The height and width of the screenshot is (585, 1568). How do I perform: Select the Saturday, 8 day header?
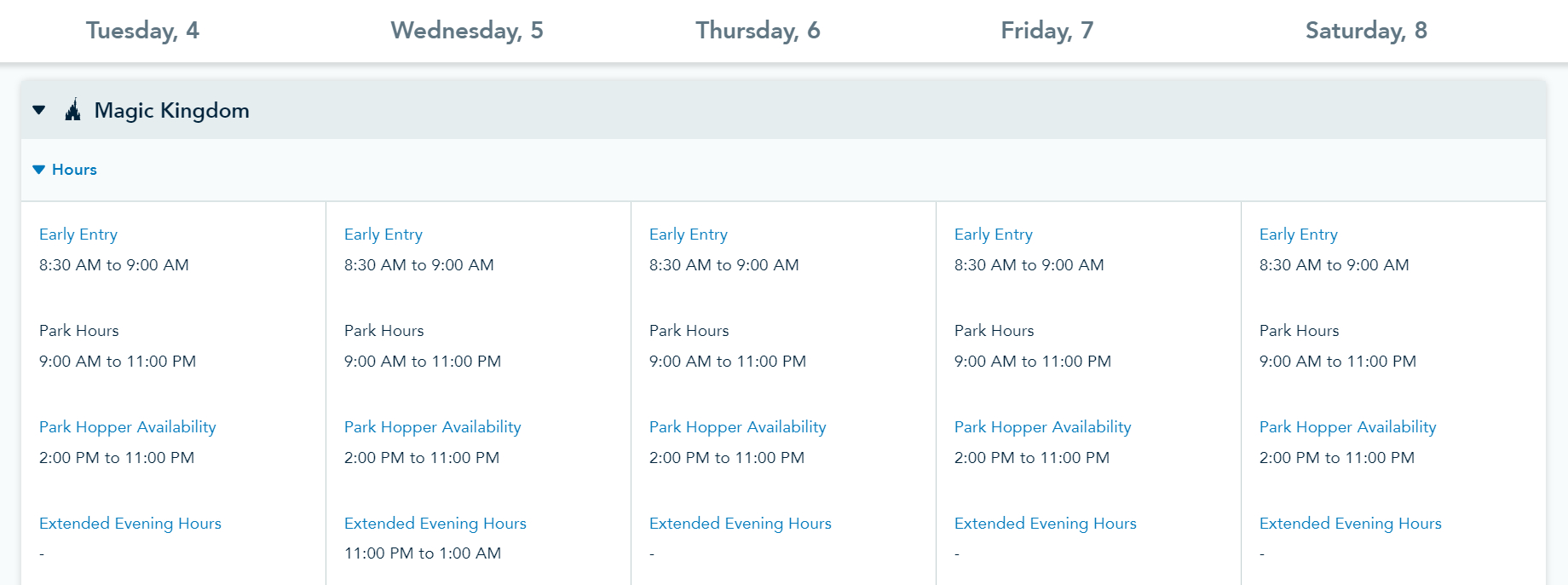point(1365,31)
